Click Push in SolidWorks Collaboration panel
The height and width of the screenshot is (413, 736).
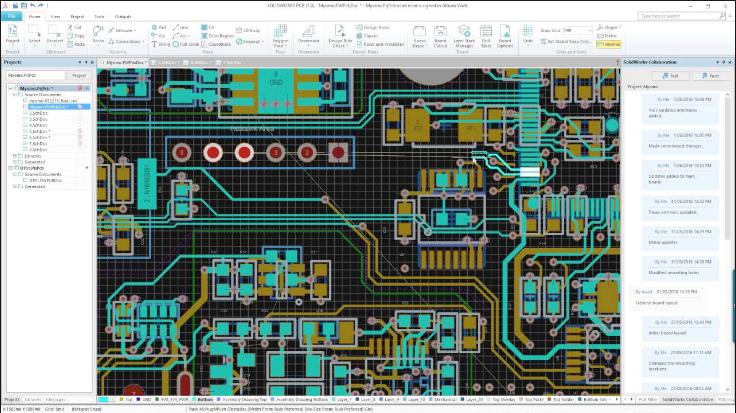coord(711,76)
